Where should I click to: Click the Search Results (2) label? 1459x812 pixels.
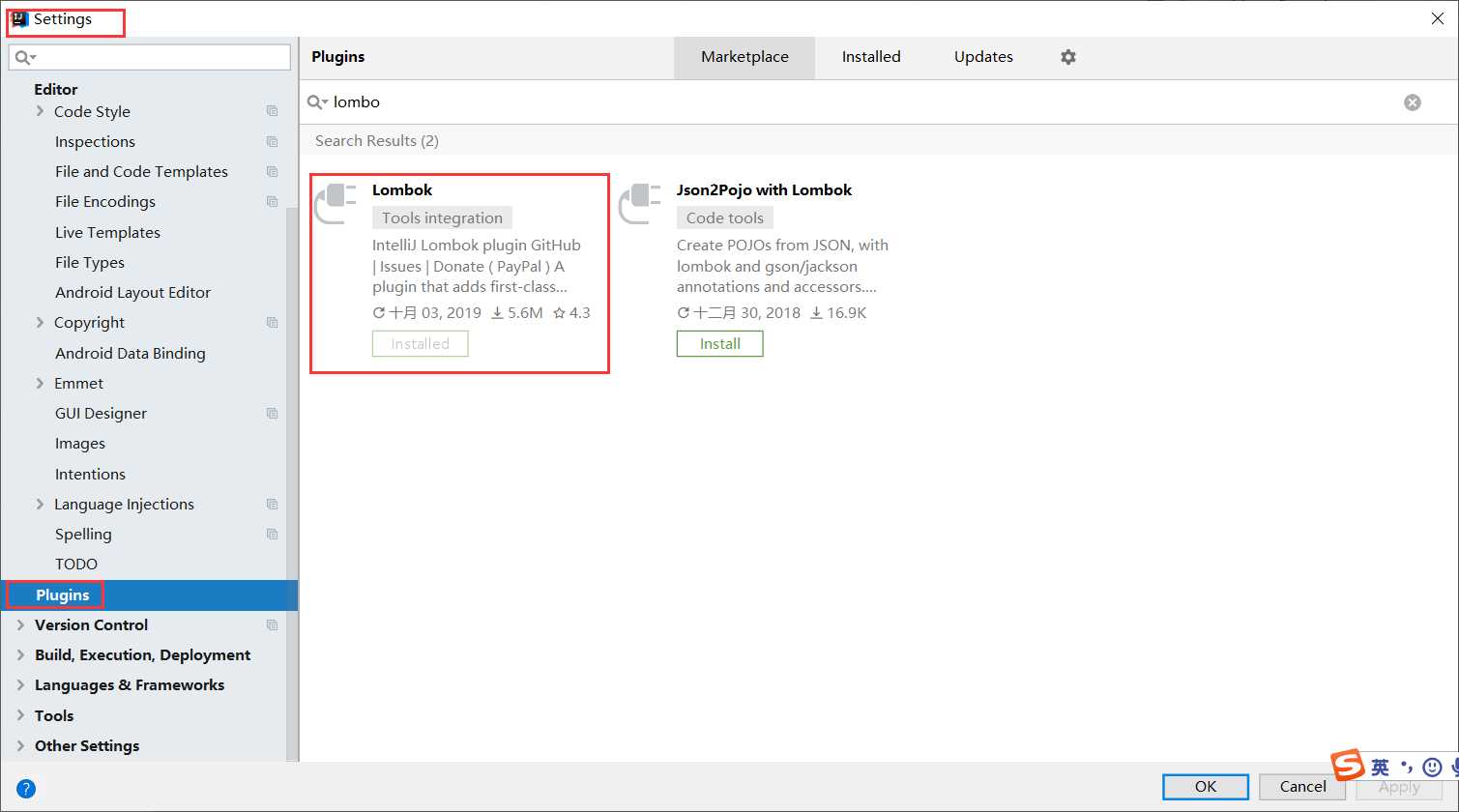(377, 141)
